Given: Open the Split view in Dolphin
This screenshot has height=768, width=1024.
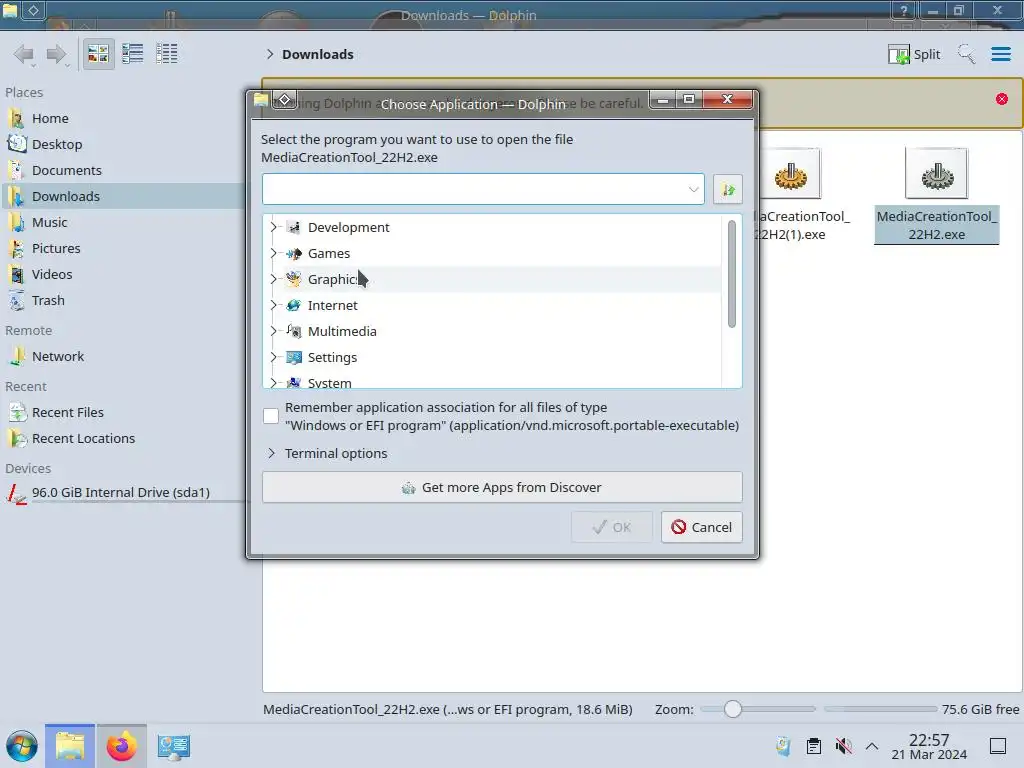Looking at the screenshot, I should (x=914, y=54).
